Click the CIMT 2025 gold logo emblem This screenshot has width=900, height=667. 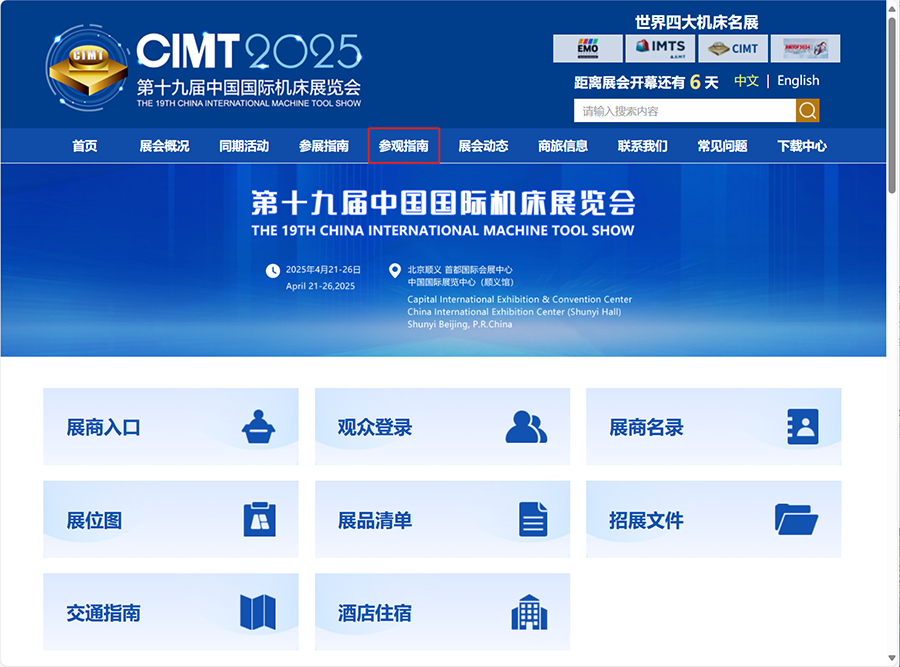pos(87,68)
